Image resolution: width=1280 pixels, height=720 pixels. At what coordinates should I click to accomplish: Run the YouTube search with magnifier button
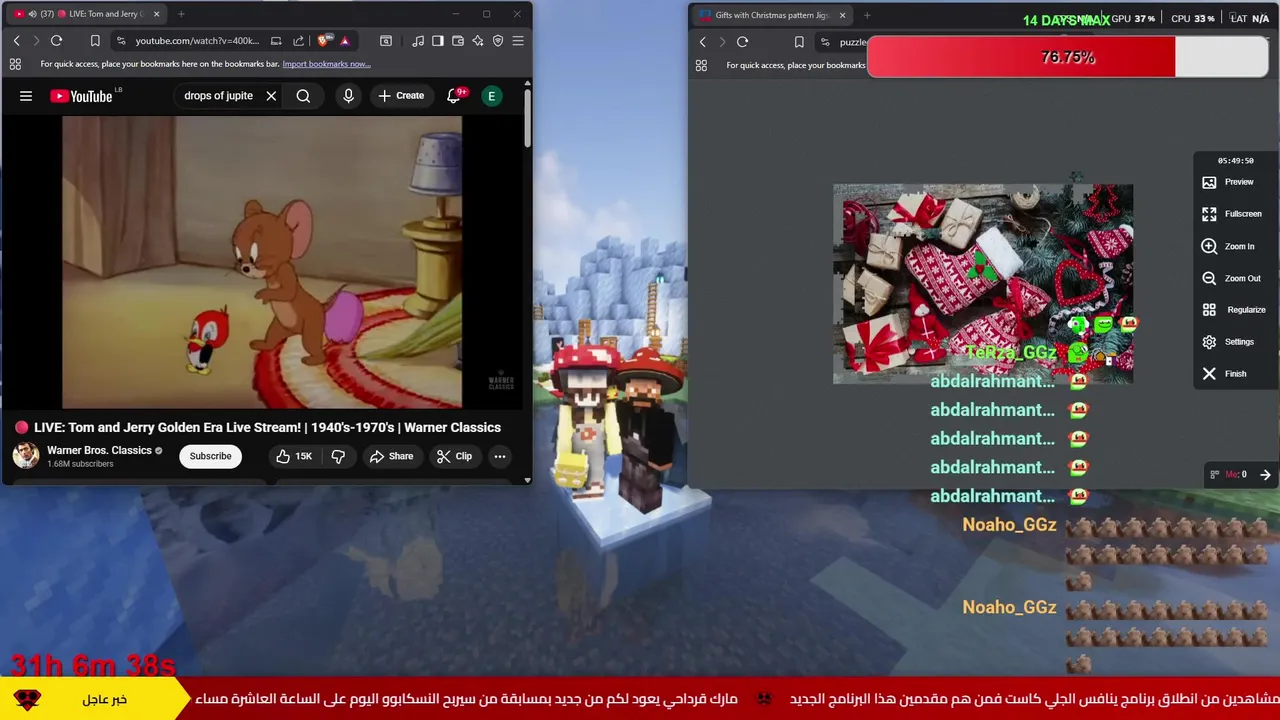tap(303, 96)
